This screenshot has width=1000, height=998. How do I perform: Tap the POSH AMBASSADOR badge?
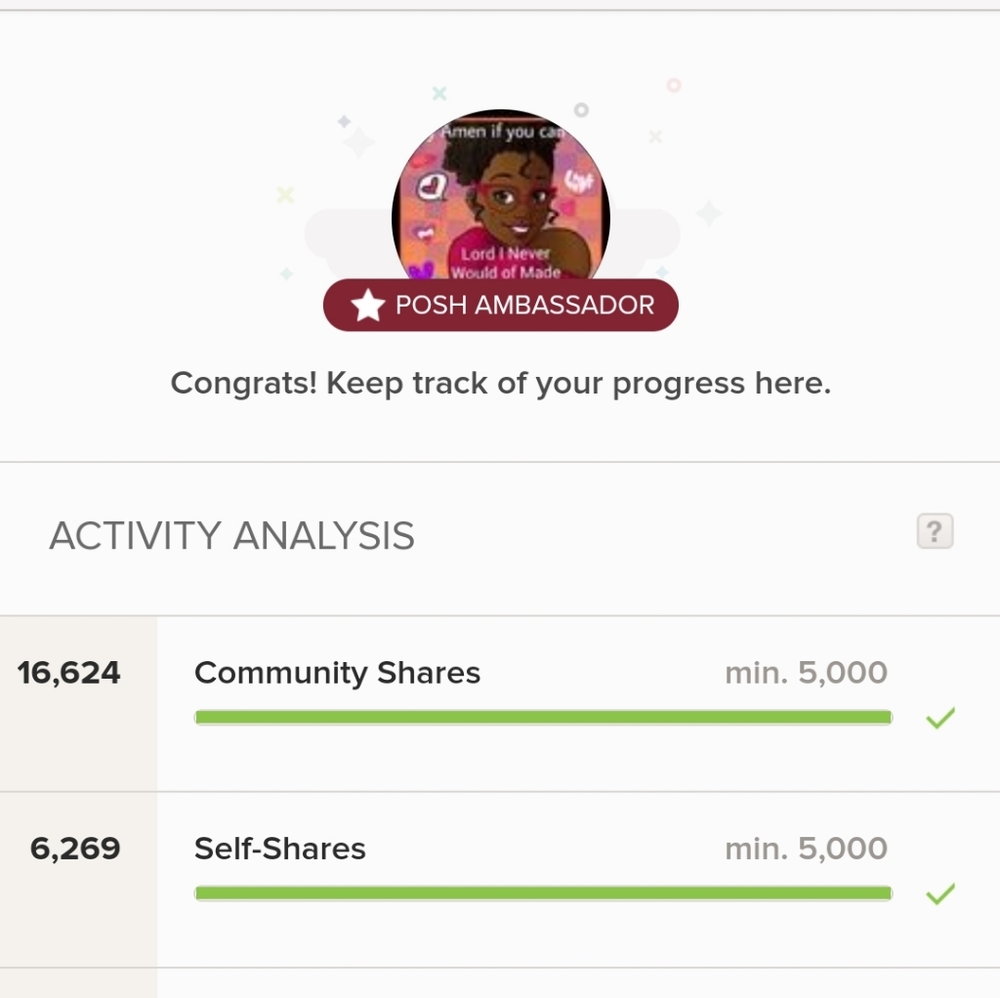tap(501, 305)
